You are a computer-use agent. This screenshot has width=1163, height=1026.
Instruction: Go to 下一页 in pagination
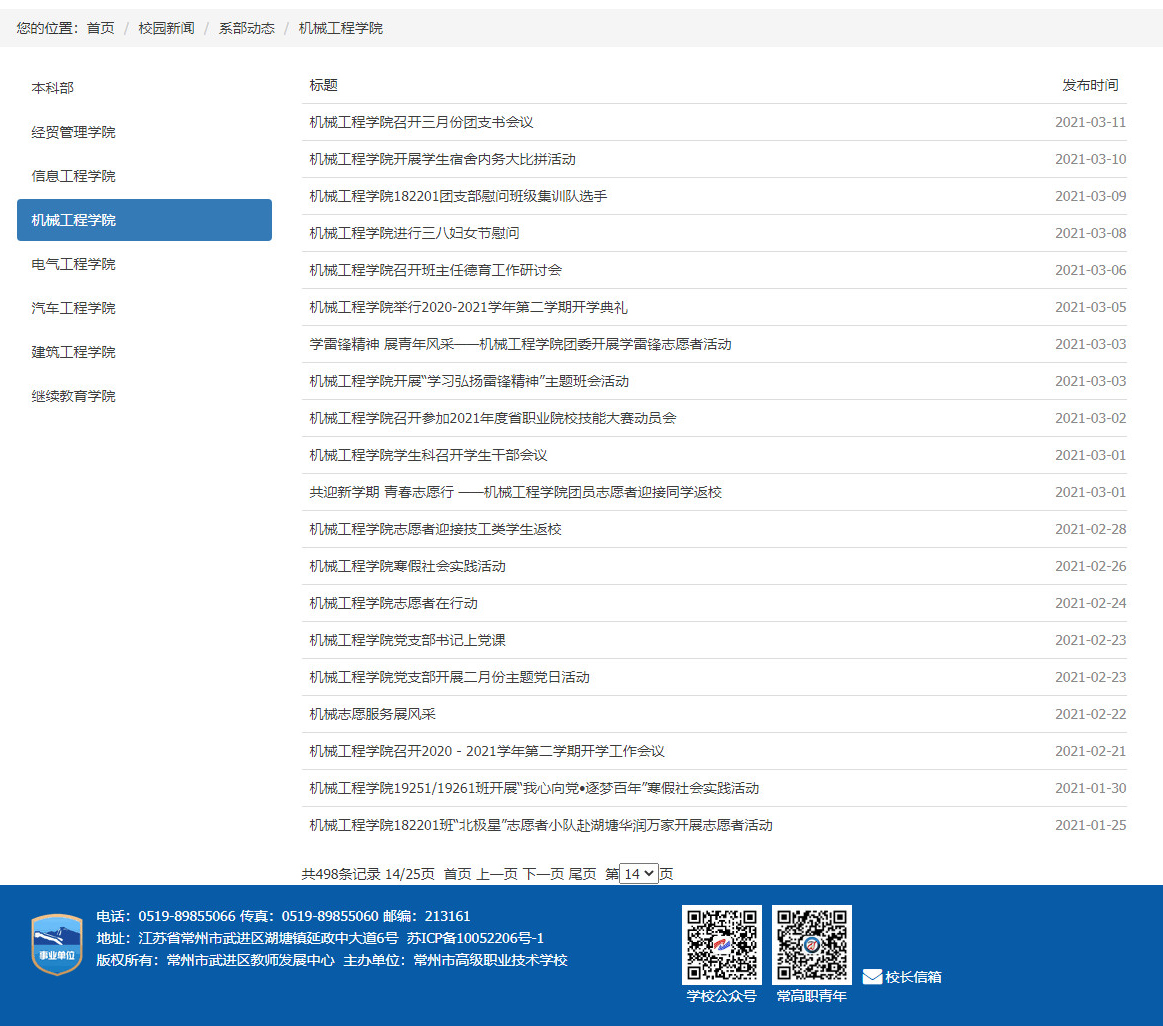(x=543, y=874)
